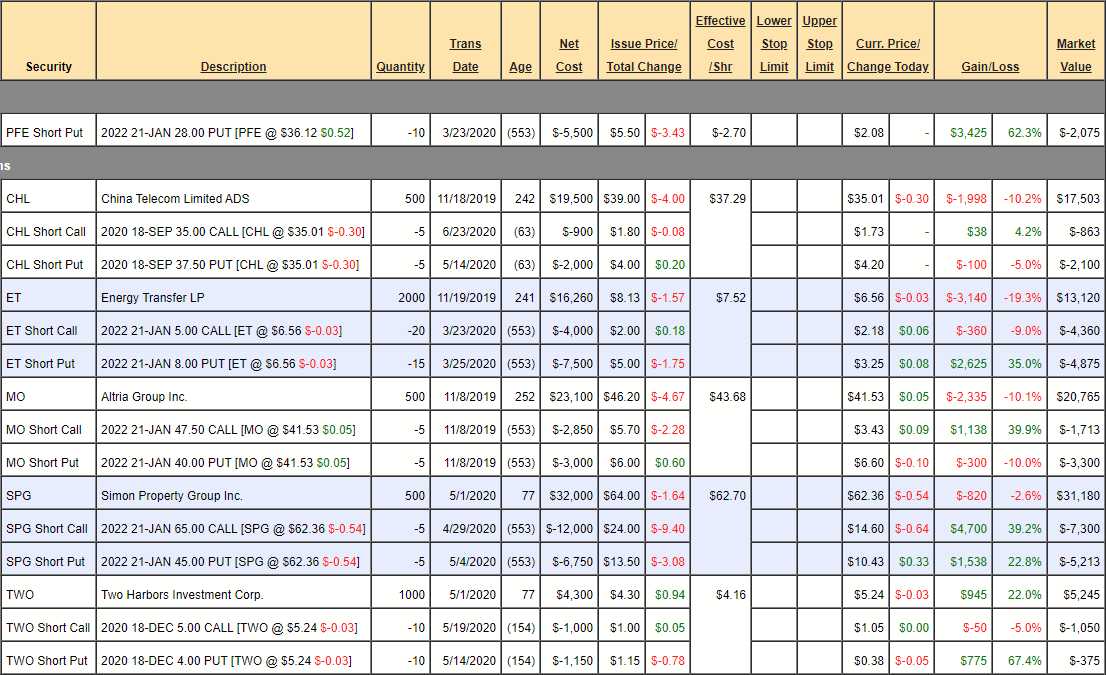Click the CHL security cell
Screen dimensions: 1106x675
pyautogui.click(x=18, y=199)
